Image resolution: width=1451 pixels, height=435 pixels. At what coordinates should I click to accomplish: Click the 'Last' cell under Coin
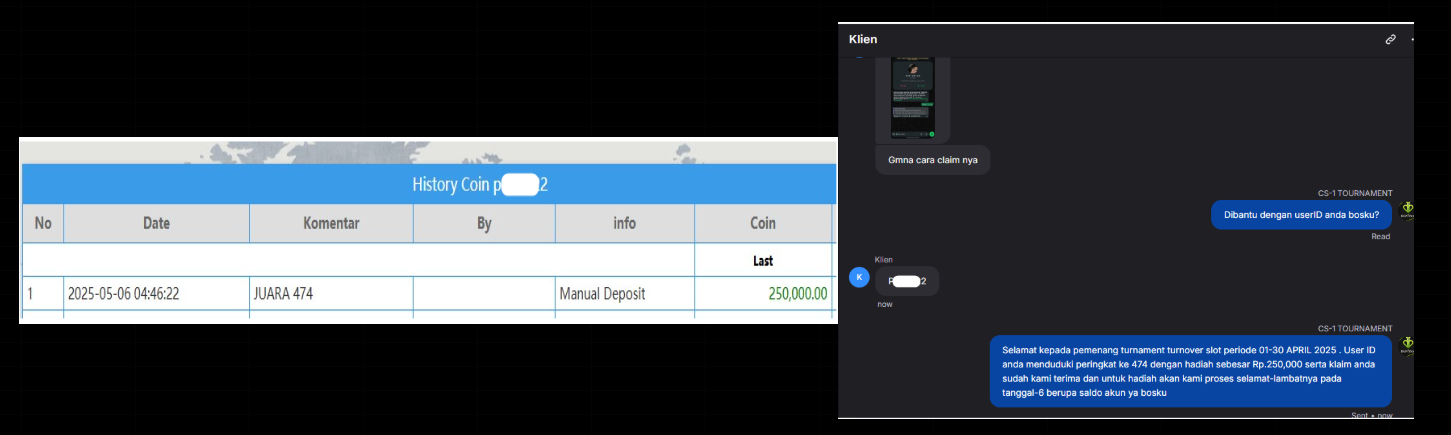pos(763,261)
